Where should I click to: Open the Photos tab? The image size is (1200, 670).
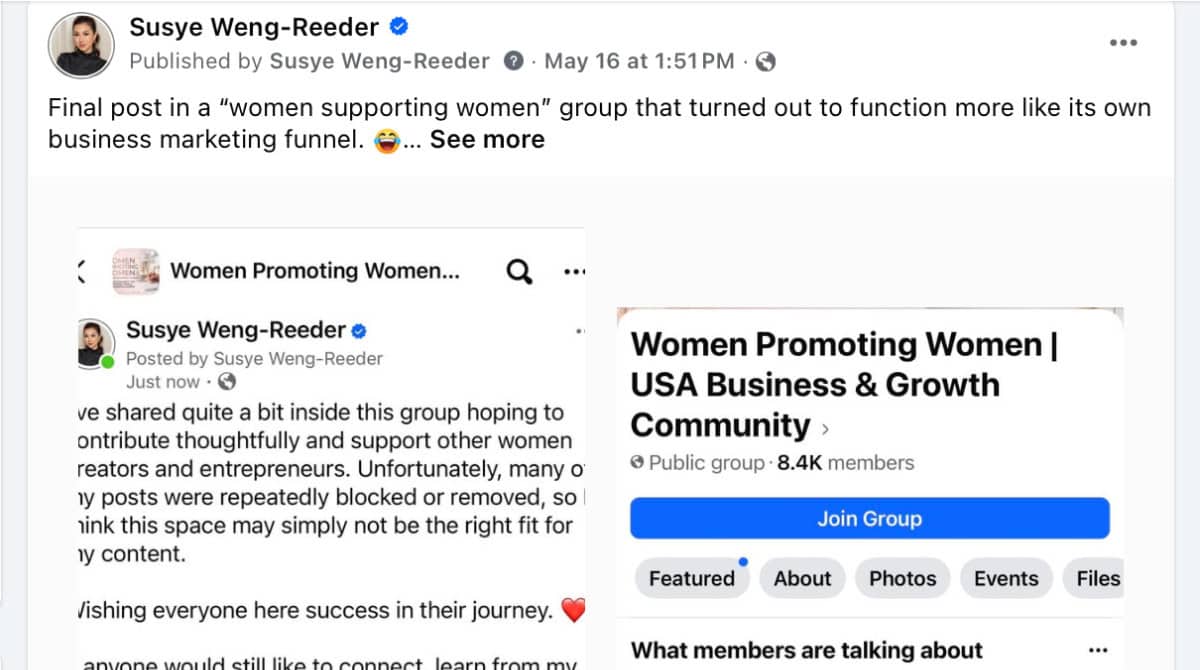902,578
